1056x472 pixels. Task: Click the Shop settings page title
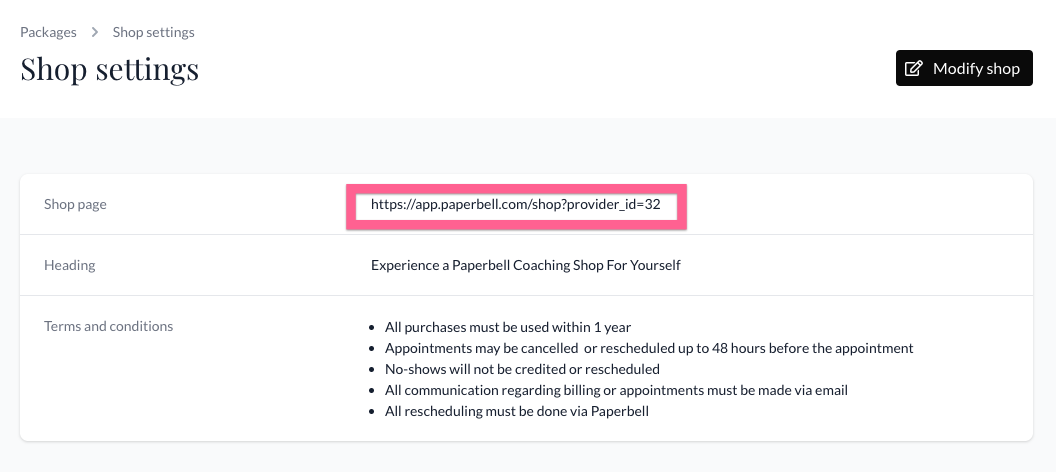[109, 70]
